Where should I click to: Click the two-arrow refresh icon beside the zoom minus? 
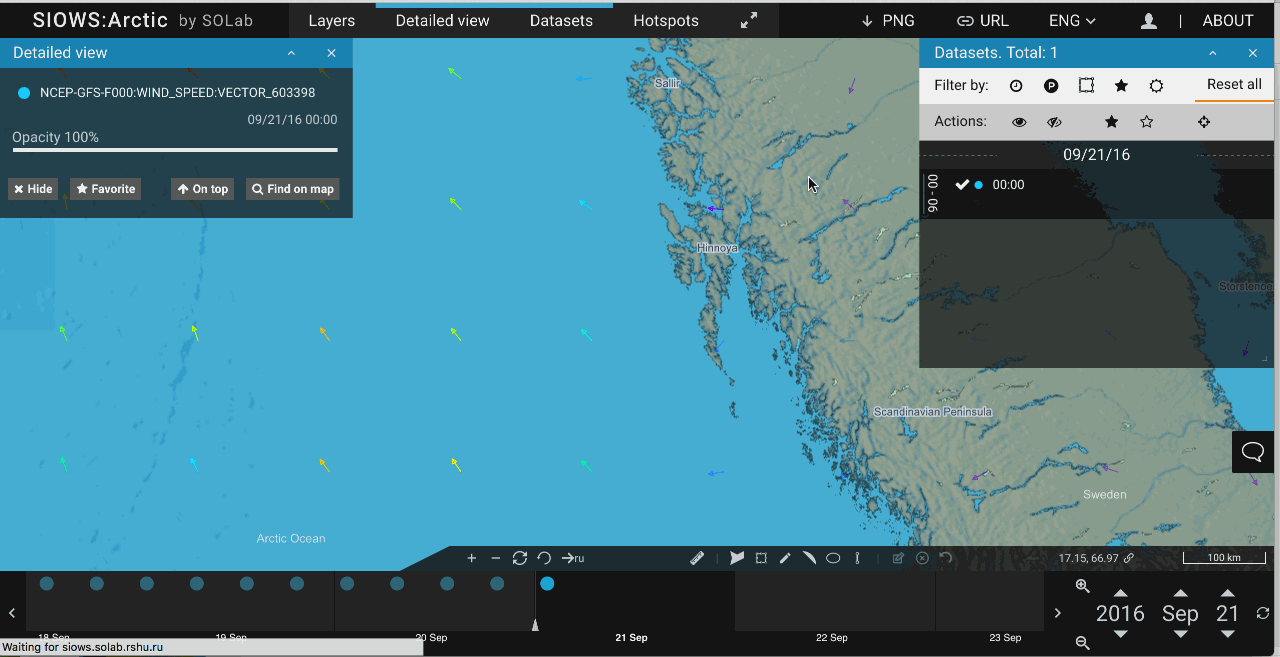(x=520, y=558)
